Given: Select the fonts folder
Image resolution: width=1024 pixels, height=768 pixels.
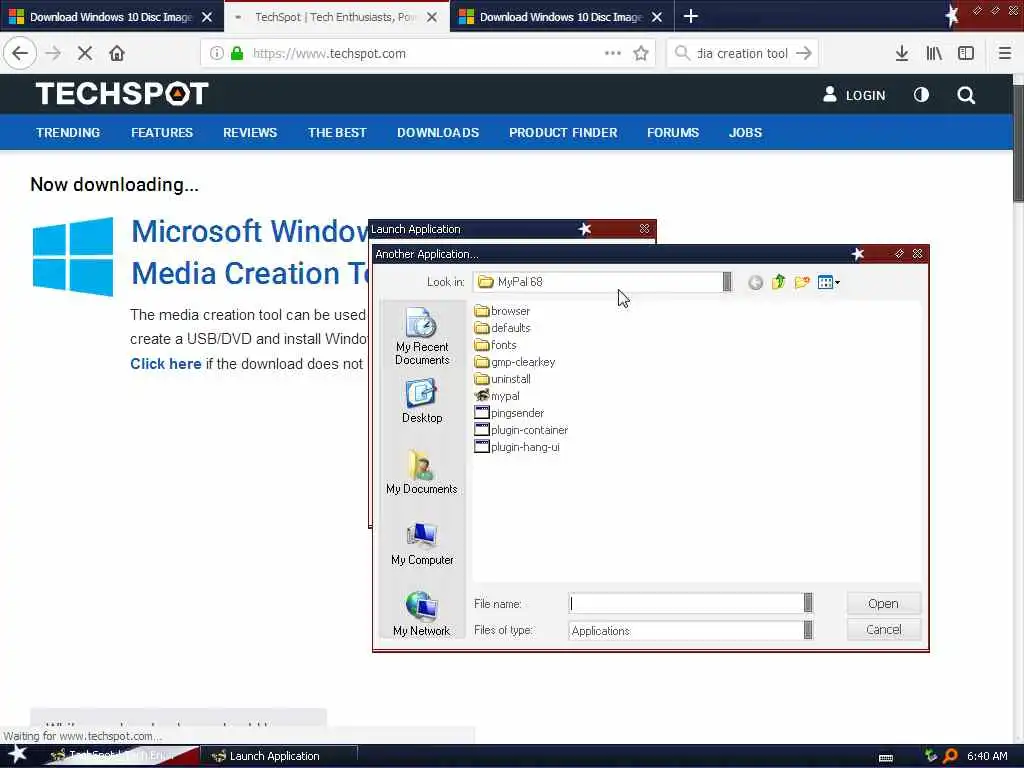Looking at the screenshot, I should (496, 345).
